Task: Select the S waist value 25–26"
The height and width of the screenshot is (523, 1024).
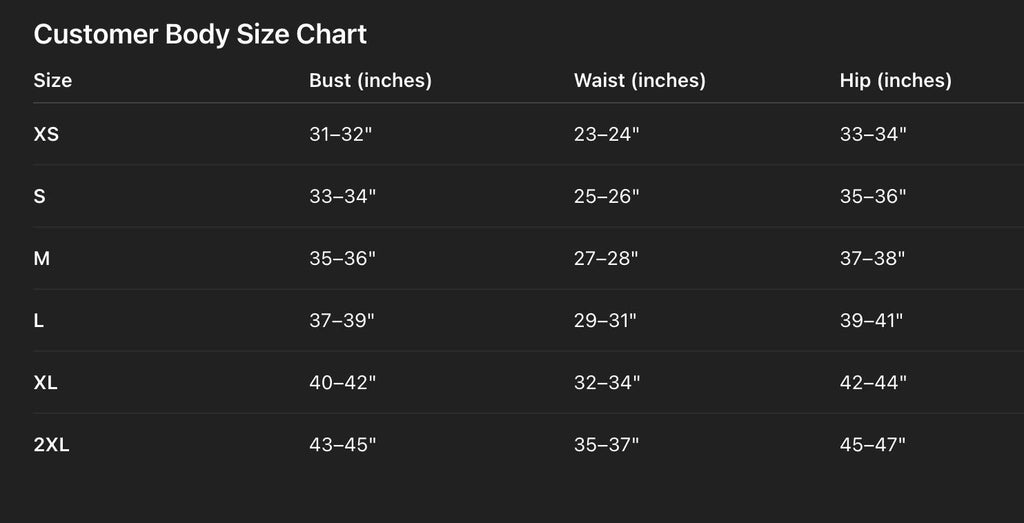Action: pyautogui.click(x=607, y=197)
